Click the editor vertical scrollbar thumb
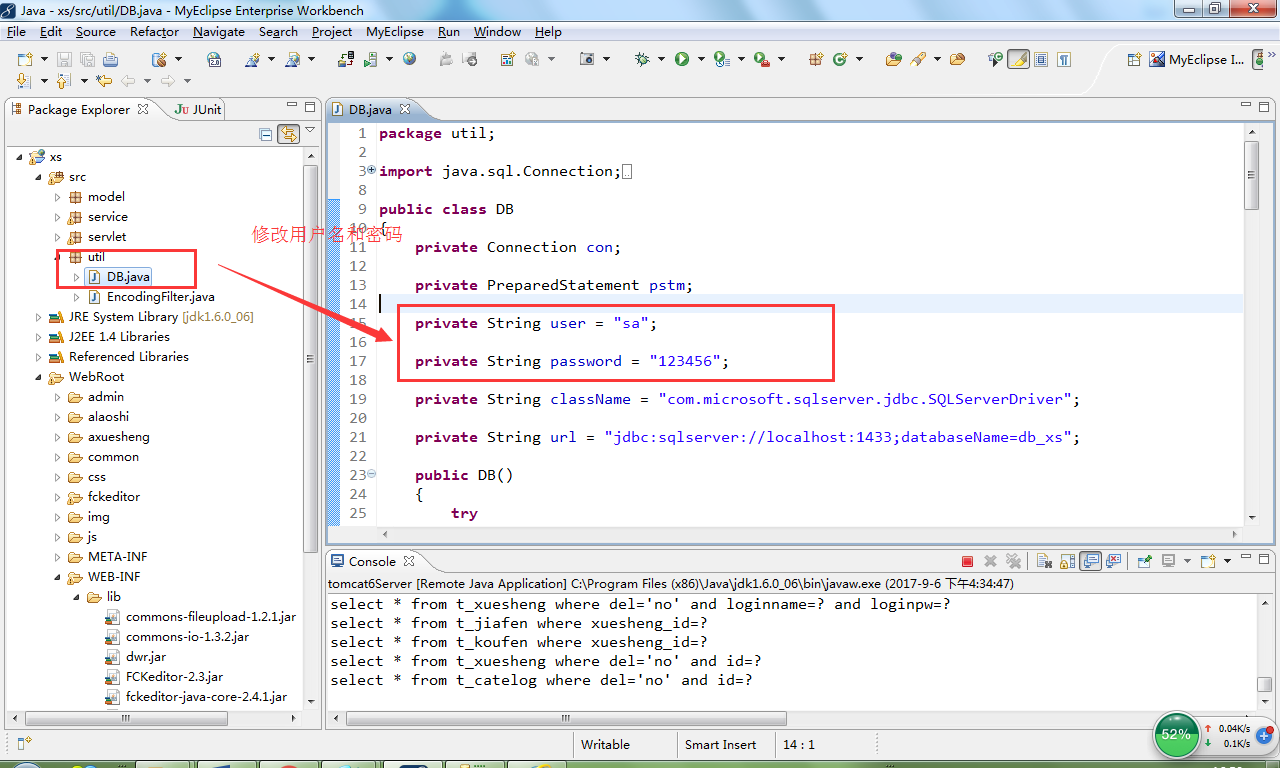Screen dimensions: 1280x768 tap(1252, 175)
